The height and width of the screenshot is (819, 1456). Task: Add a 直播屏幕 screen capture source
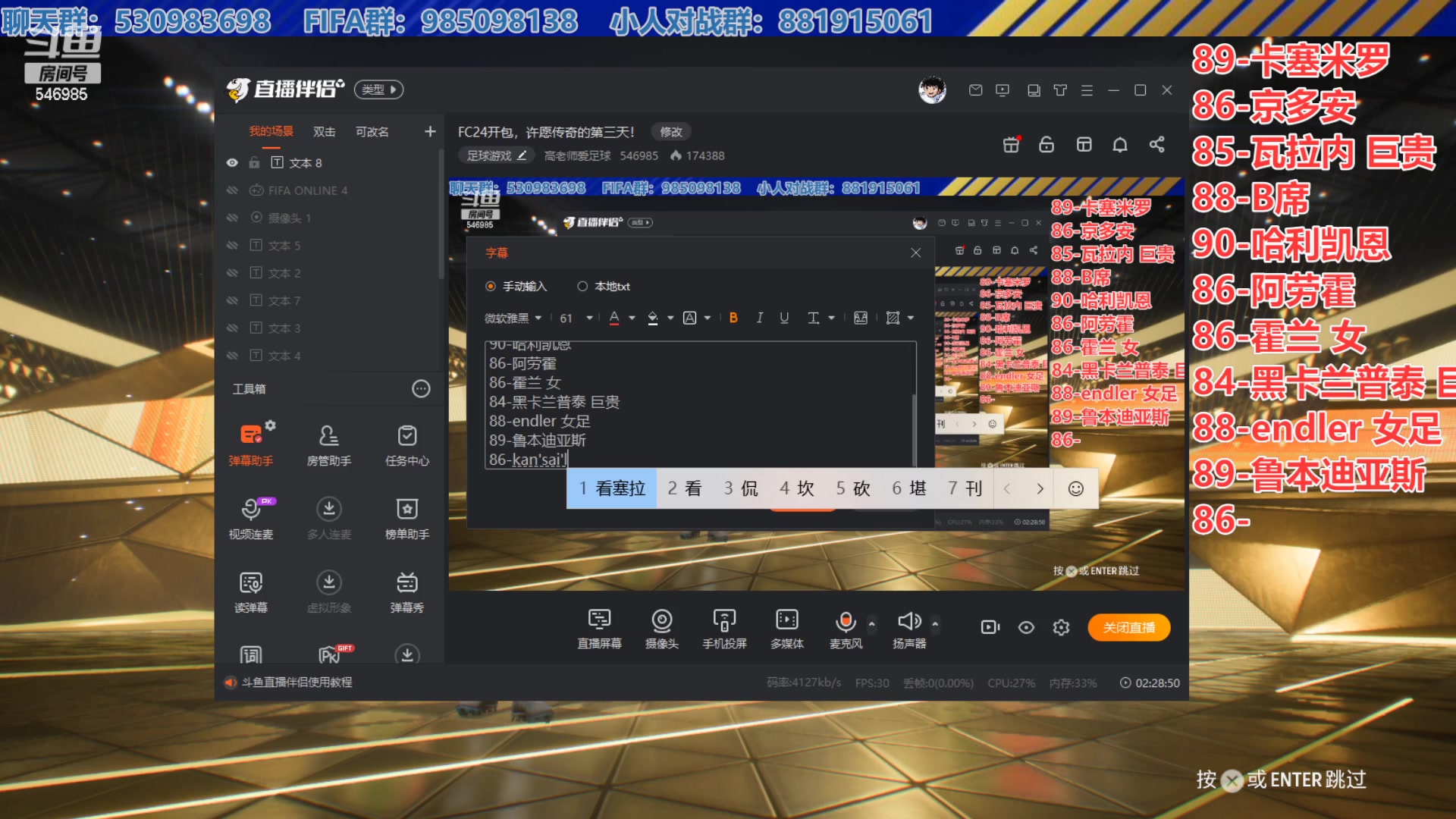pyautogui.click(x=599, y=629)
